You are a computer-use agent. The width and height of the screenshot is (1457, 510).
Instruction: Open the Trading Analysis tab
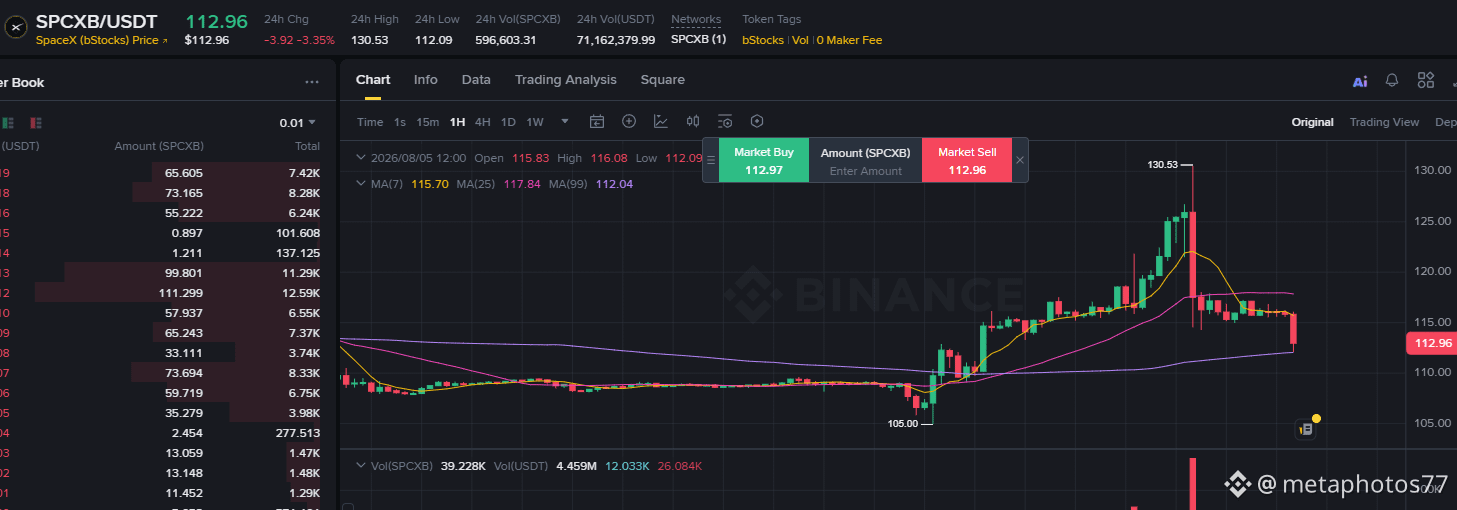(566, 80)
